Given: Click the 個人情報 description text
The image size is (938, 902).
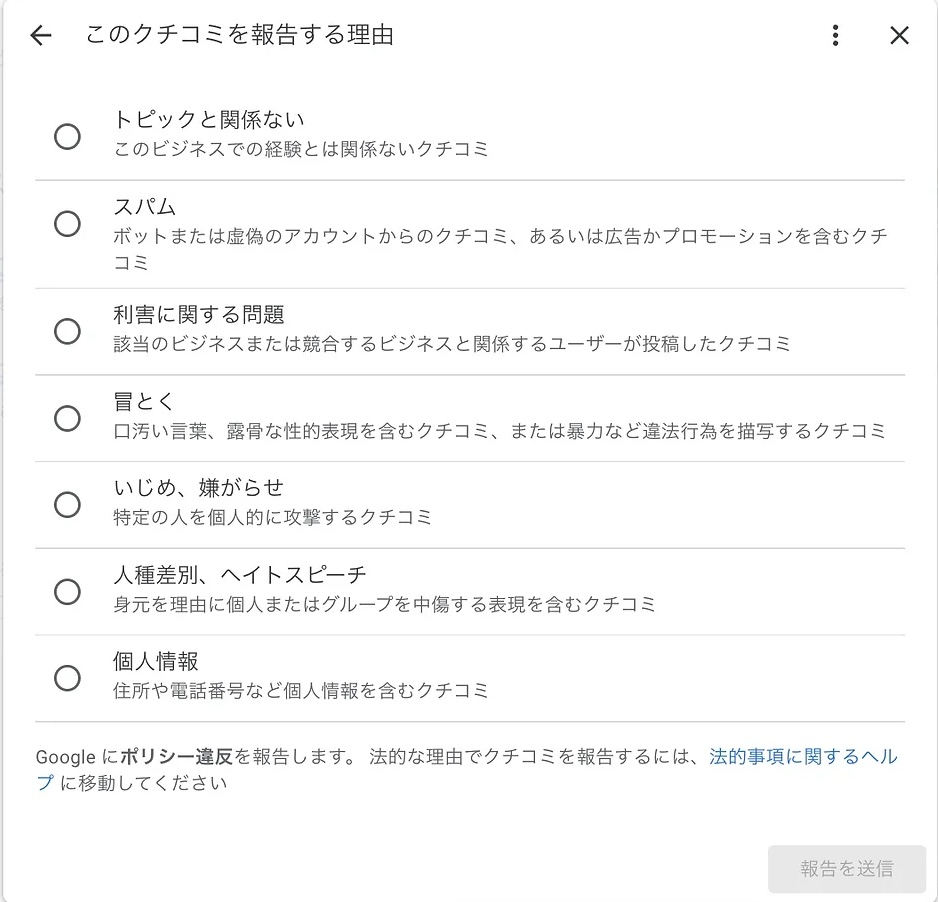Looking at the screenshot, I should (x=300, y=688).
